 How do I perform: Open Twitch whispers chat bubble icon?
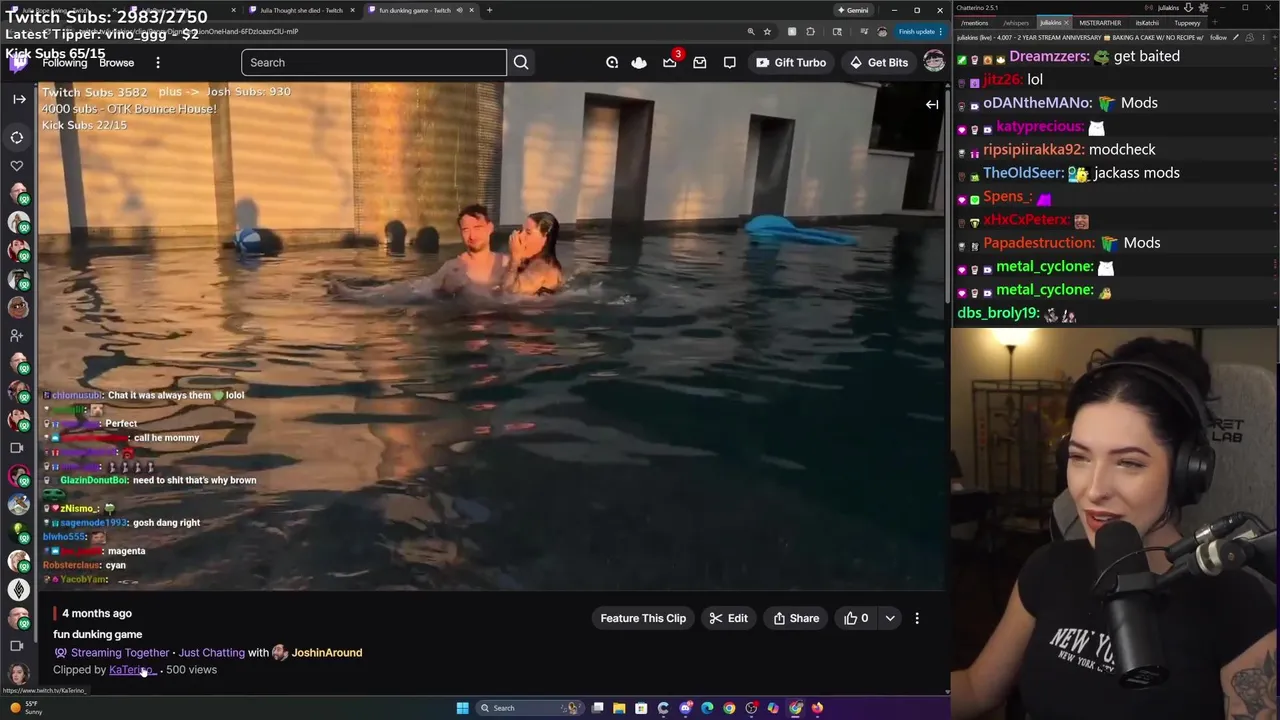730,62
